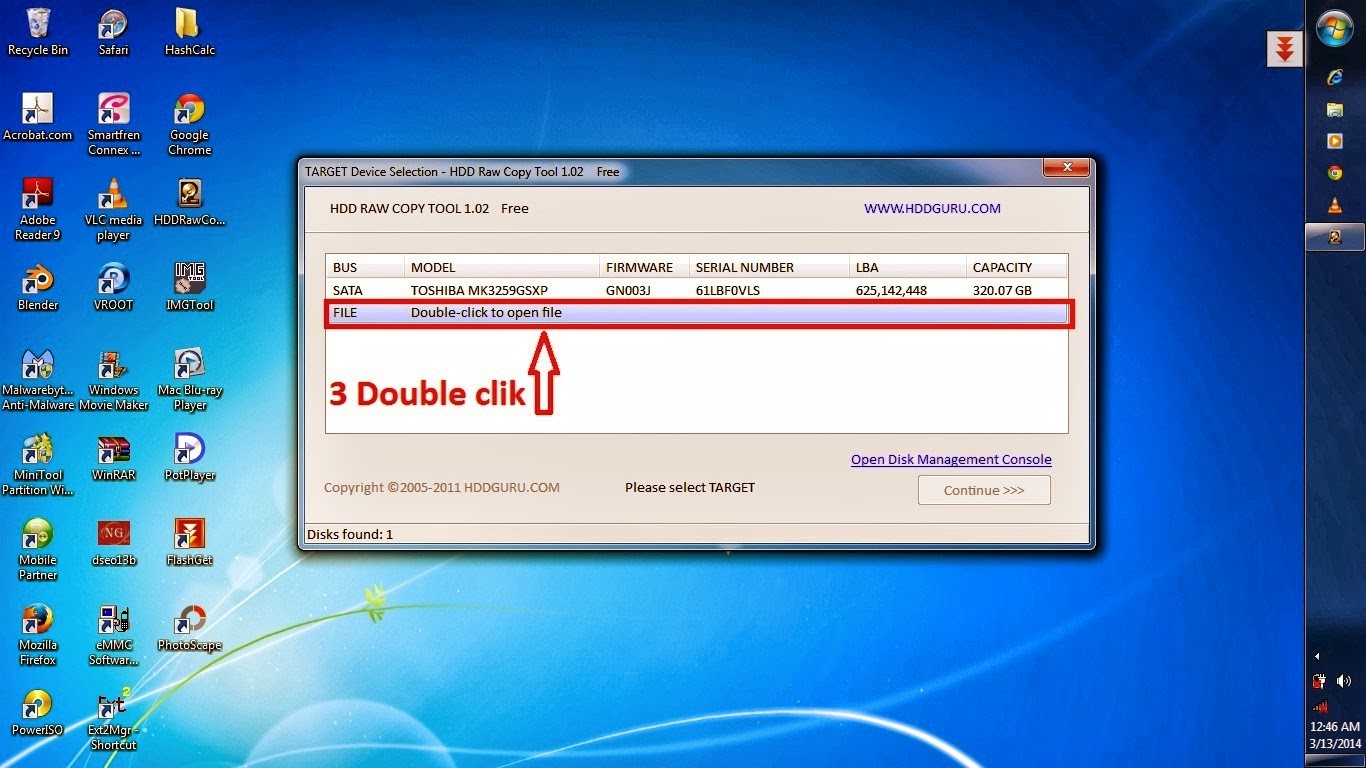Open Windows Movie Maker icon
The width and height of the screenshot is (1366, 768).
point(113,379)
